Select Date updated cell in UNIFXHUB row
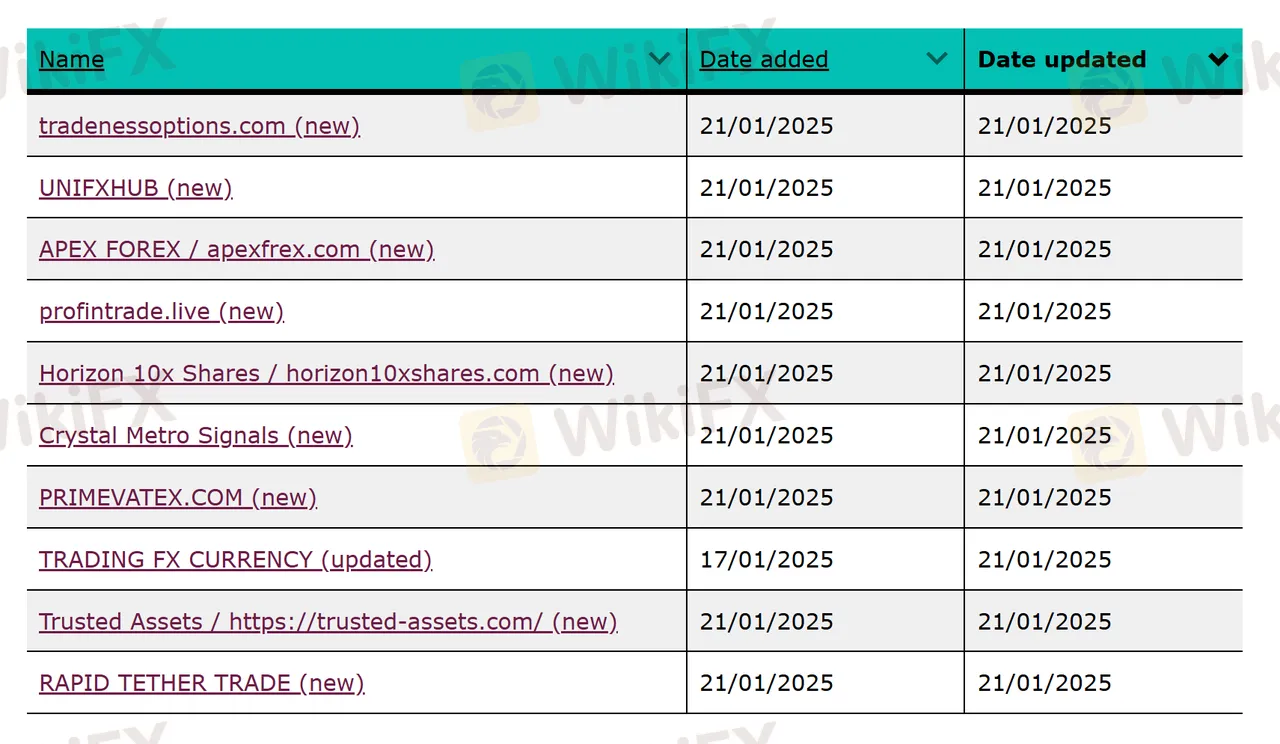The image size is (1280, 744). pos(1104,188)
